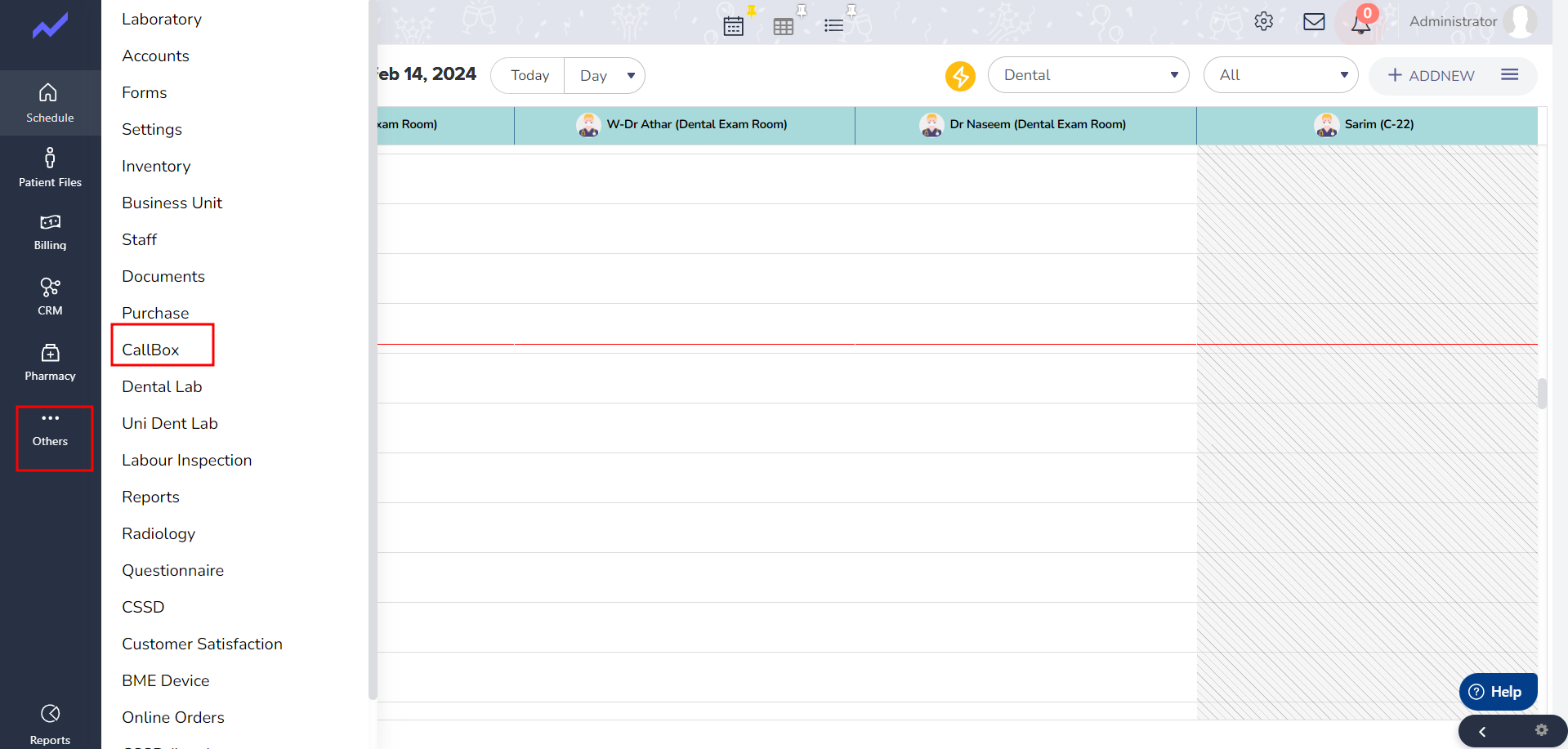The width and height of the screenshot is (1568, 749).
Task: Open Radiology menu item
Action: [159, 533]
